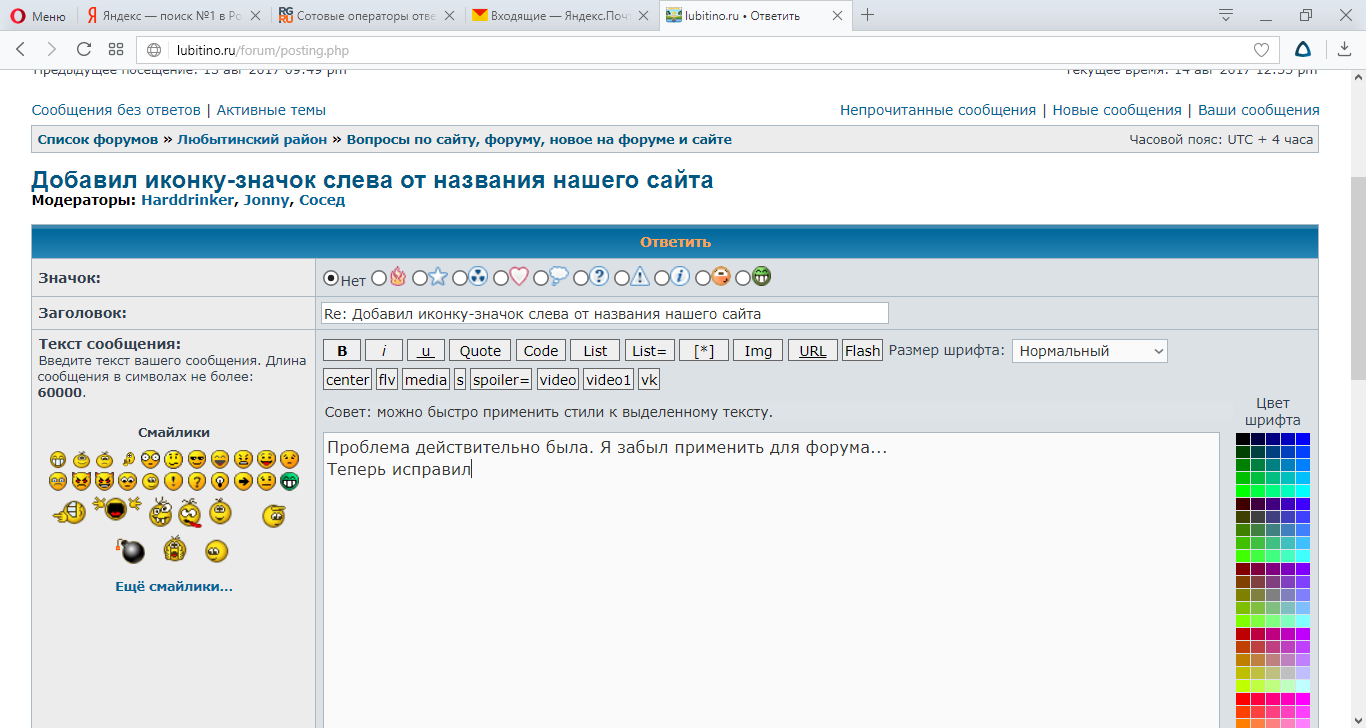Viewport: 1366px width, 728px height.
Task: Insert the yellow exclamation mark smiley
Action: (173, 481)
